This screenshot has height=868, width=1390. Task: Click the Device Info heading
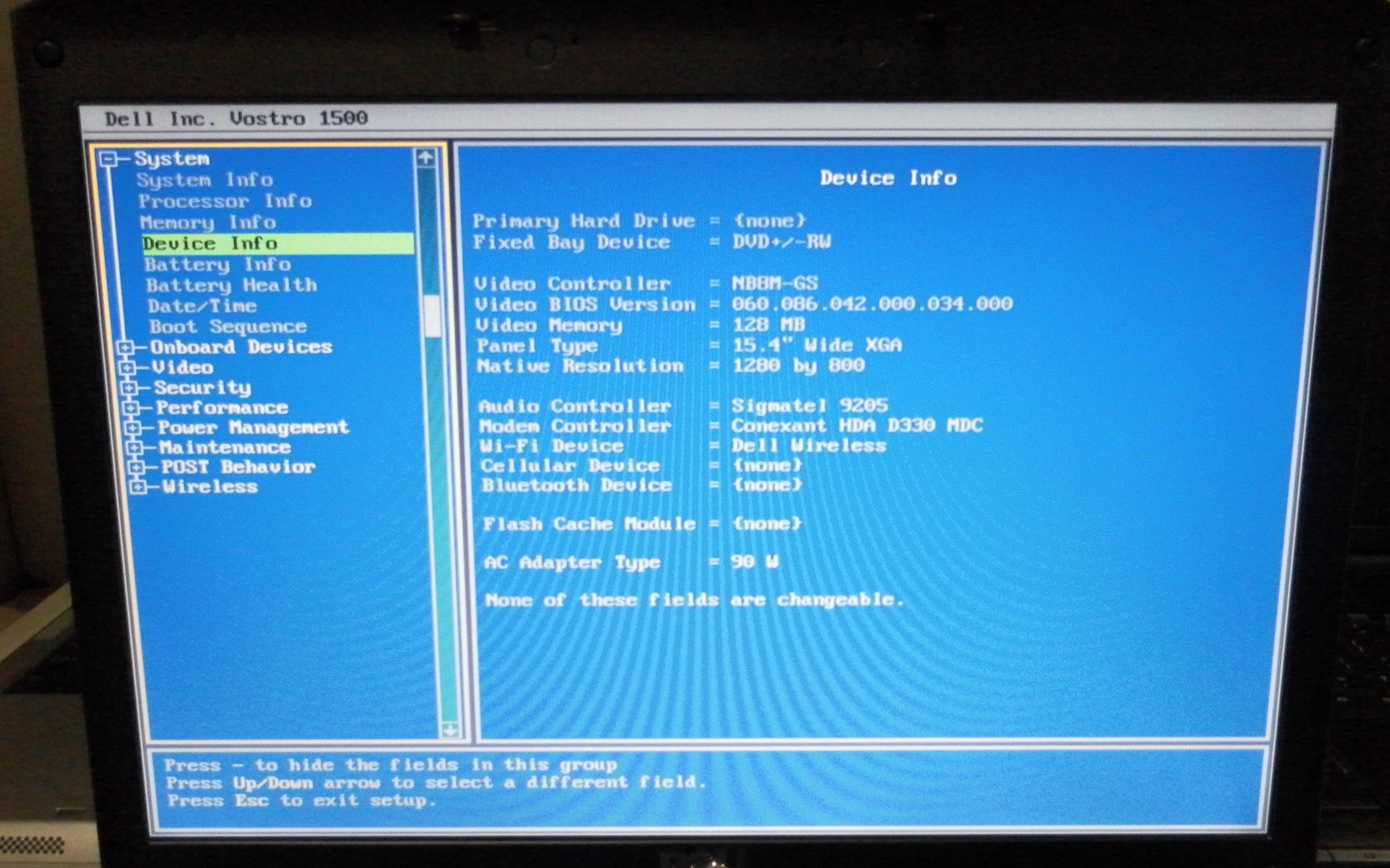coord(888,178)
